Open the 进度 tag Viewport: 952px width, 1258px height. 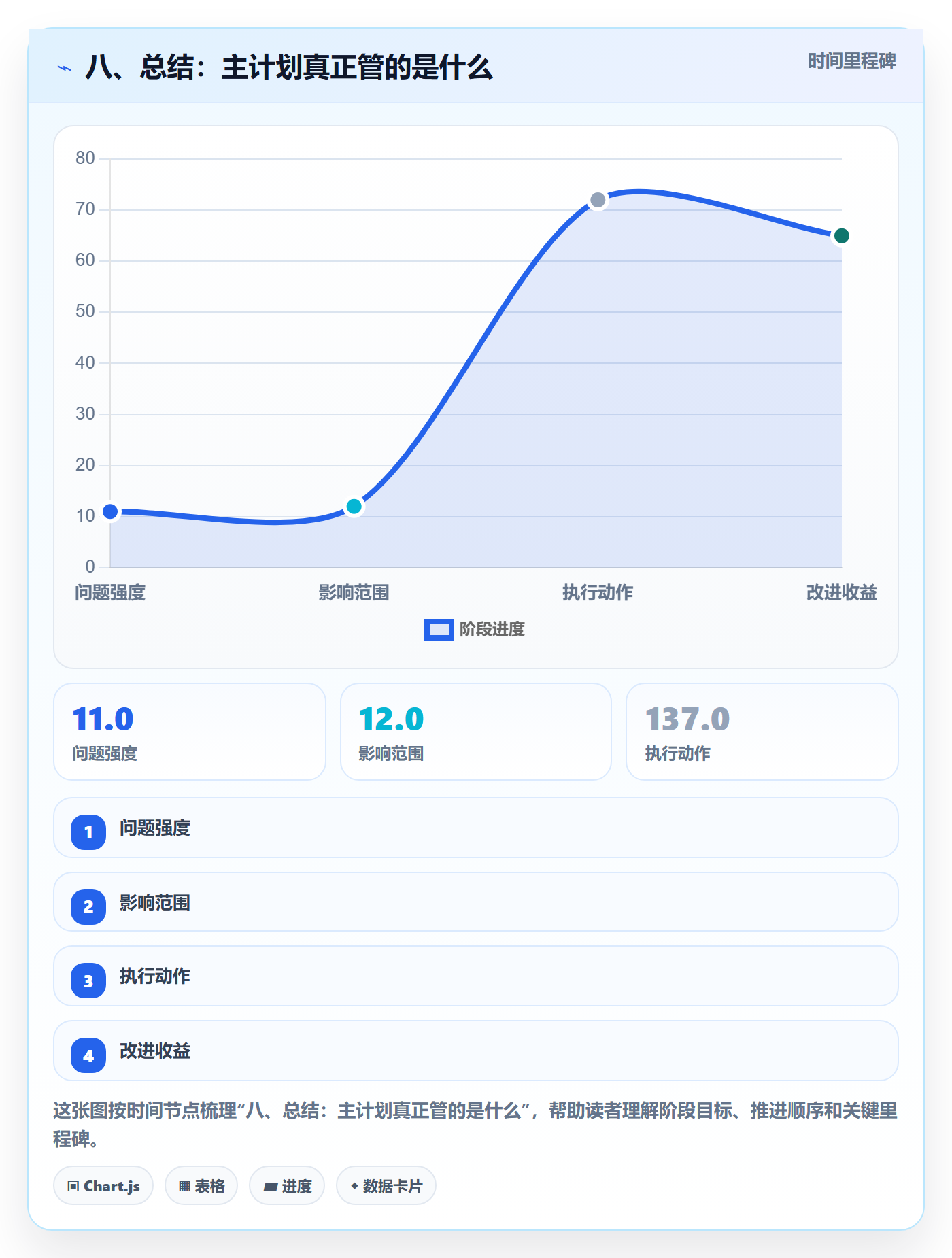point(287,1186)
